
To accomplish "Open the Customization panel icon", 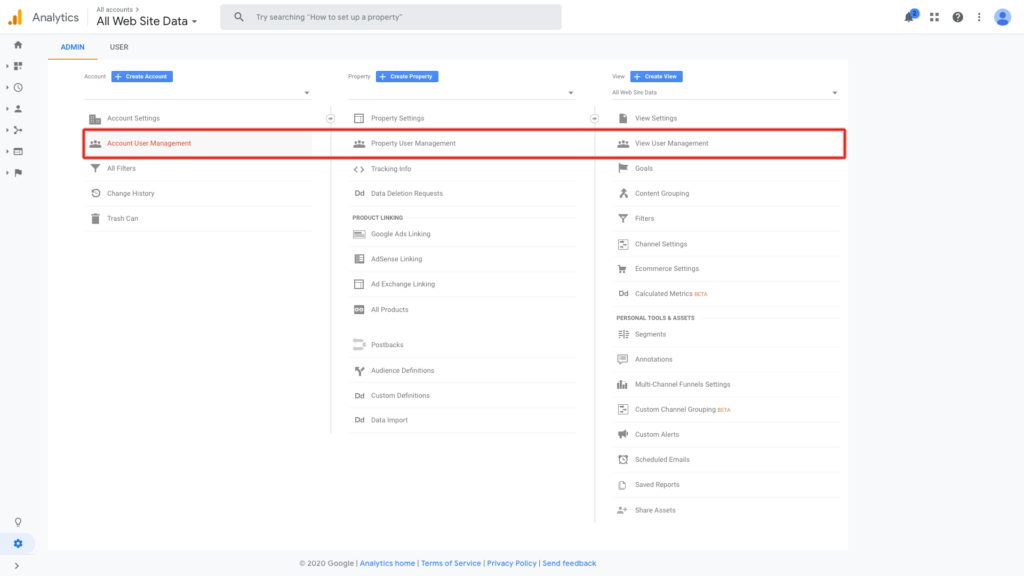I will [x=18, y=65].
